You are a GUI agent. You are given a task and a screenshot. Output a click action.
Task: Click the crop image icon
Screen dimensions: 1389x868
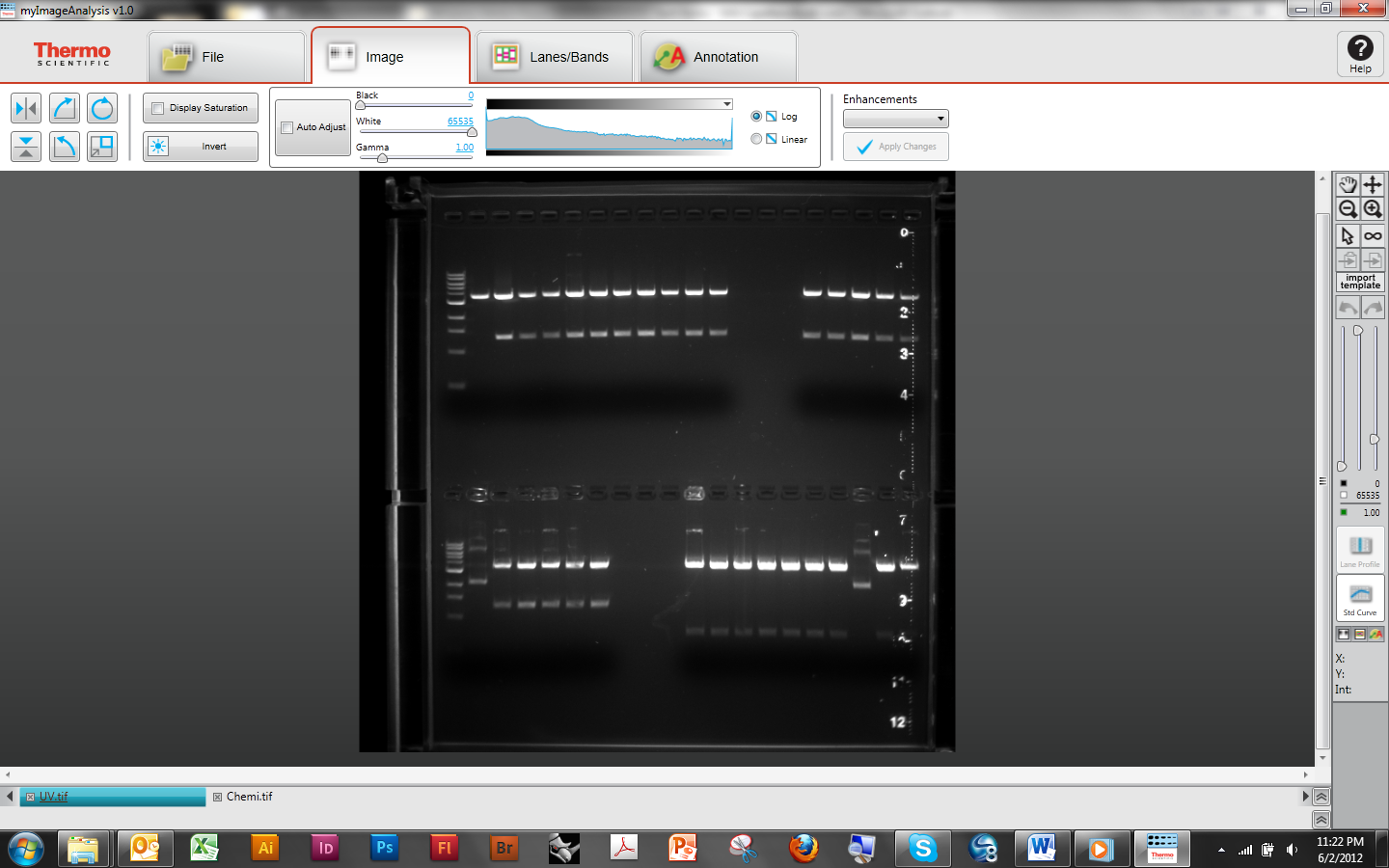pos(102,147)
